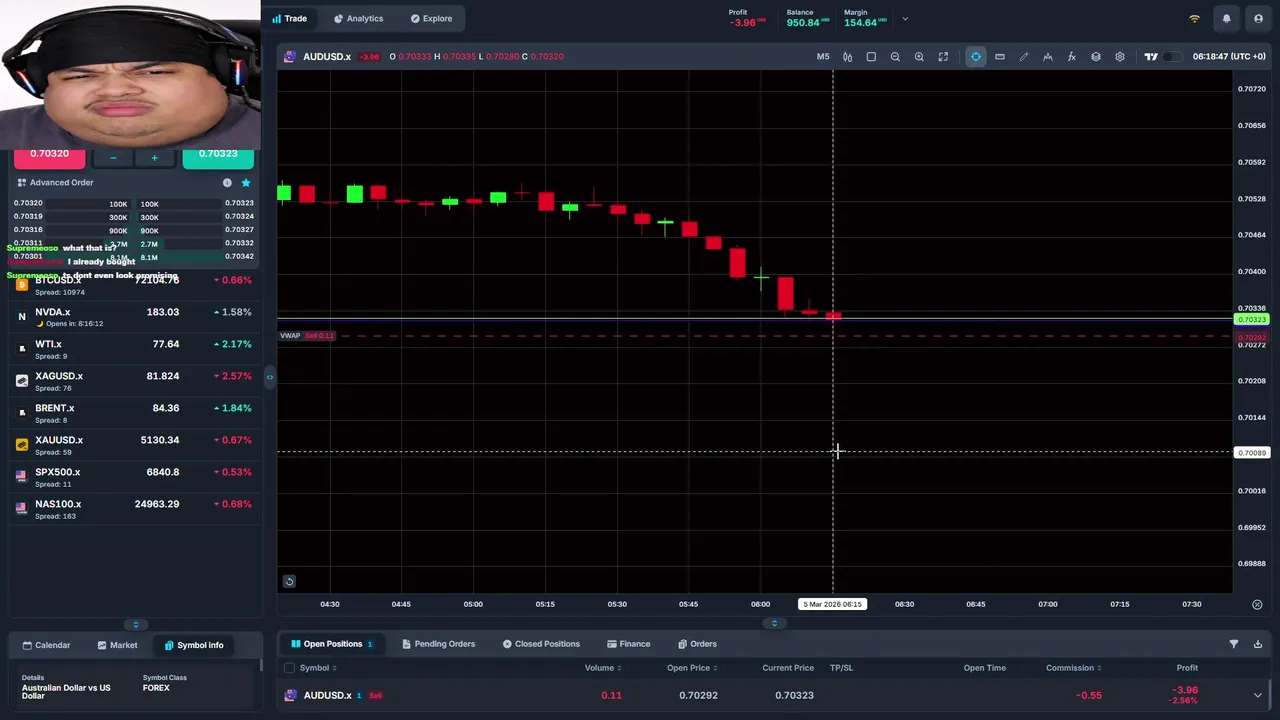This screenshot has width=1280, height=720.
Task: Open notifications bell
Action: click(1226, 19)
